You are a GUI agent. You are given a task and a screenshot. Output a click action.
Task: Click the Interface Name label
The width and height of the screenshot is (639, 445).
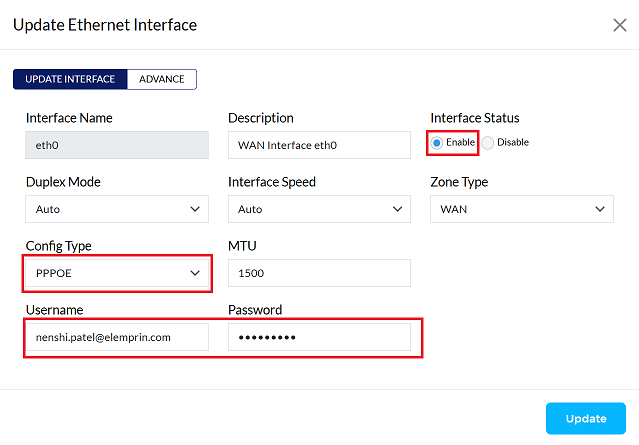click(69, 118)
